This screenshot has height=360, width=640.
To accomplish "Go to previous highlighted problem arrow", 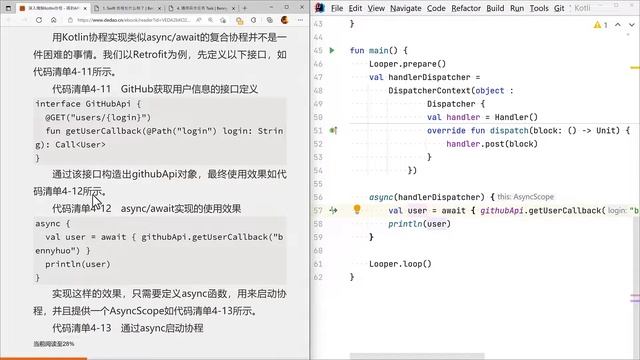I will (618, 25).
